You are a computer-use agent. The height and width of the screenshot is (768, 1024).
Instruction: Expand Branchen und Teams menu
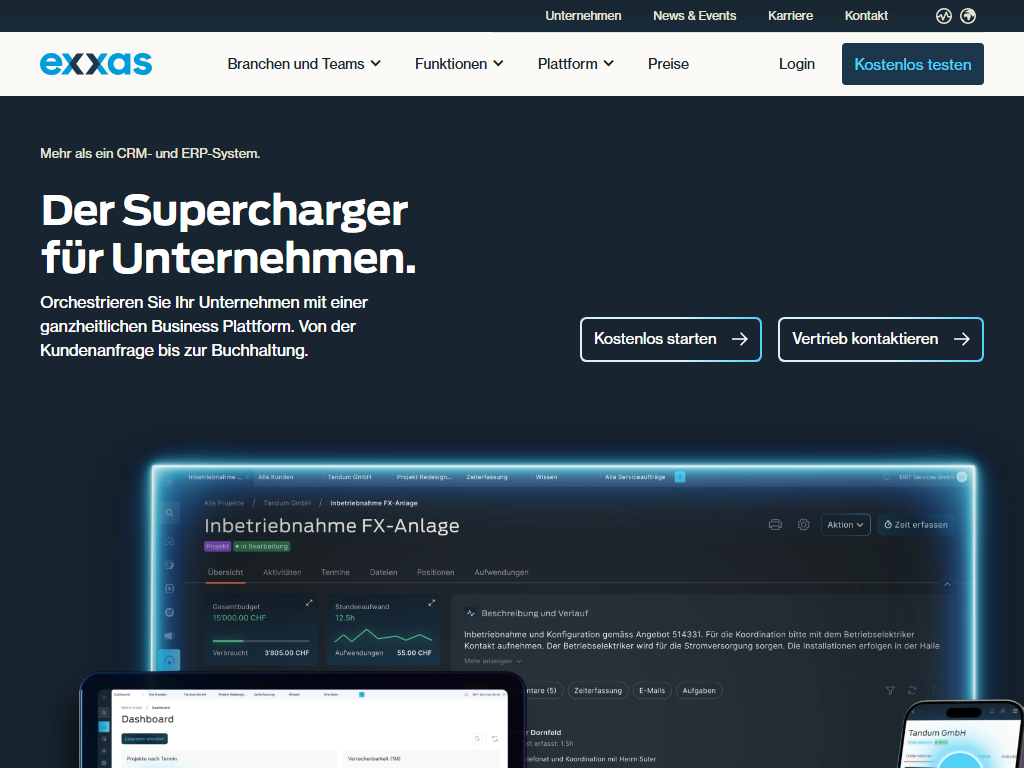click(304, 64)
